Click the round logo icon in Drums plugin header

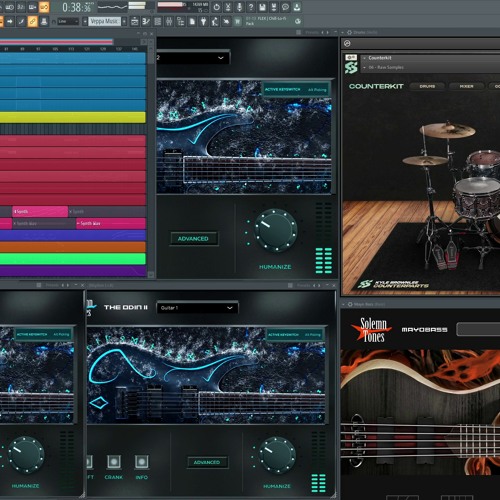click(347, 43)
